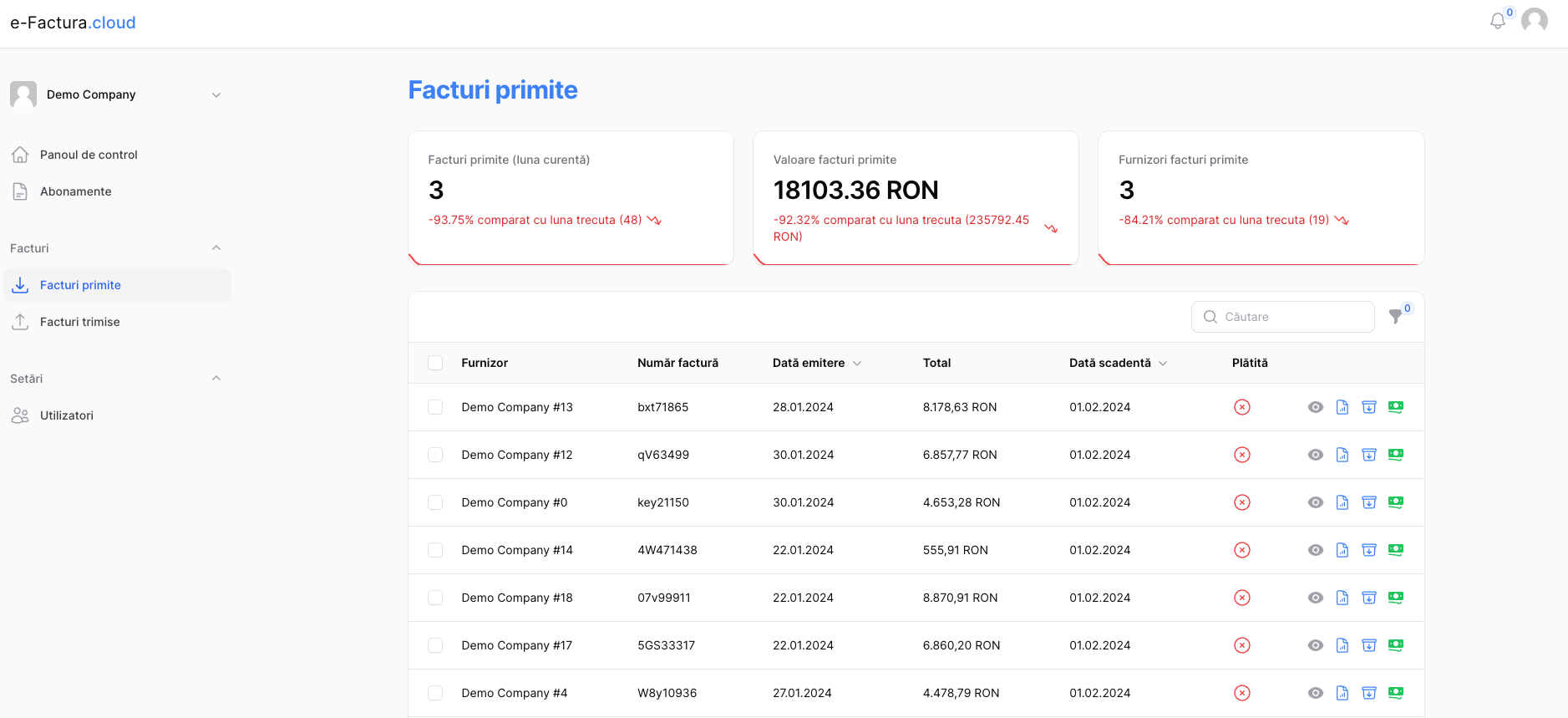
Task: Archive the Demo Company #18 invoice
Action: pyautogui.click(x=1369, y=598)
